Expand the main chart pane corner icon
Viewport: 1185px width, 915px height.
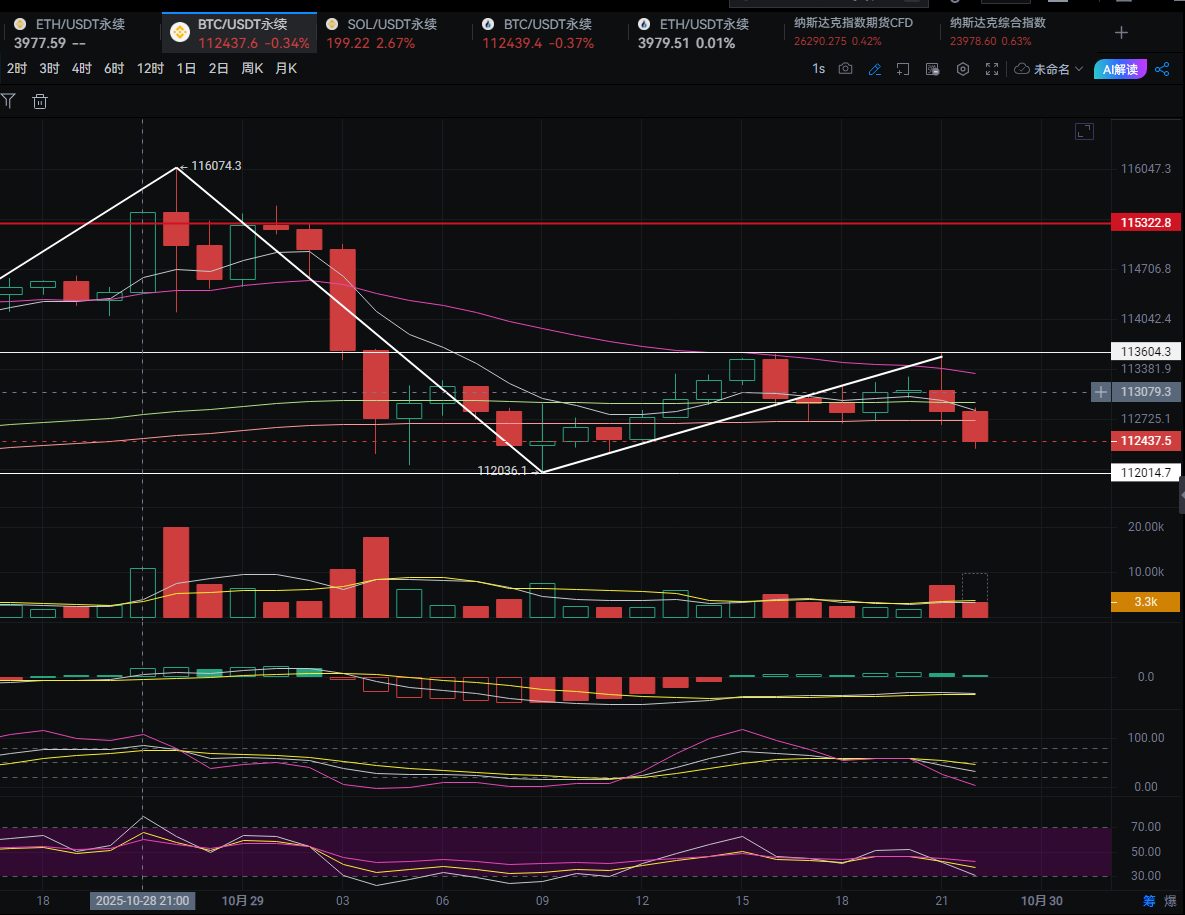pos(1084,131)
